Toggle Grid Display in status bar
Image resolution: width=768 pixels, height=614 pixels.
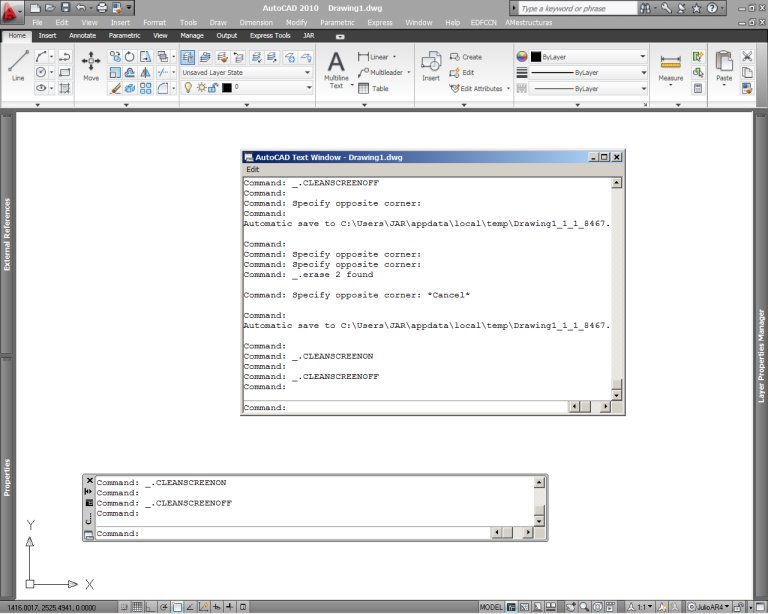pyautogui.click(x=137, y=607)
